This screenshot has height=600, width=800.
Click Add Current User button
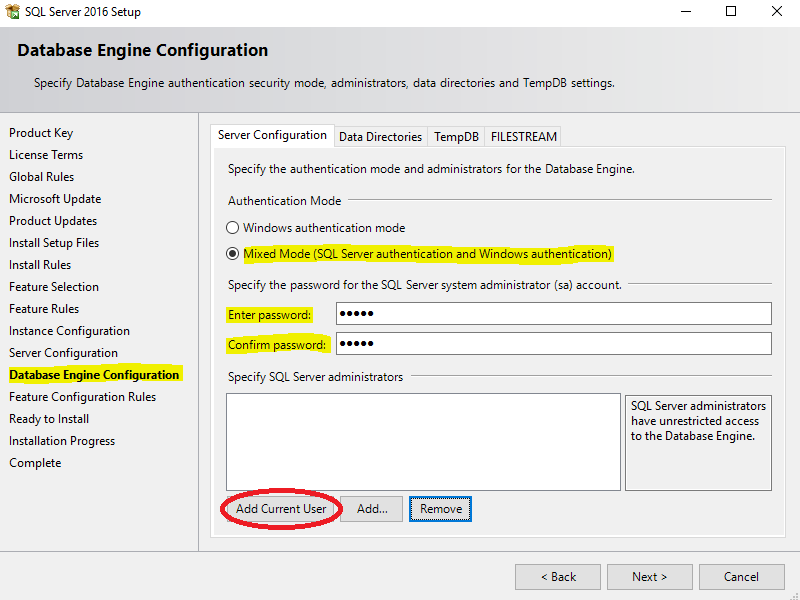(281, 509)
